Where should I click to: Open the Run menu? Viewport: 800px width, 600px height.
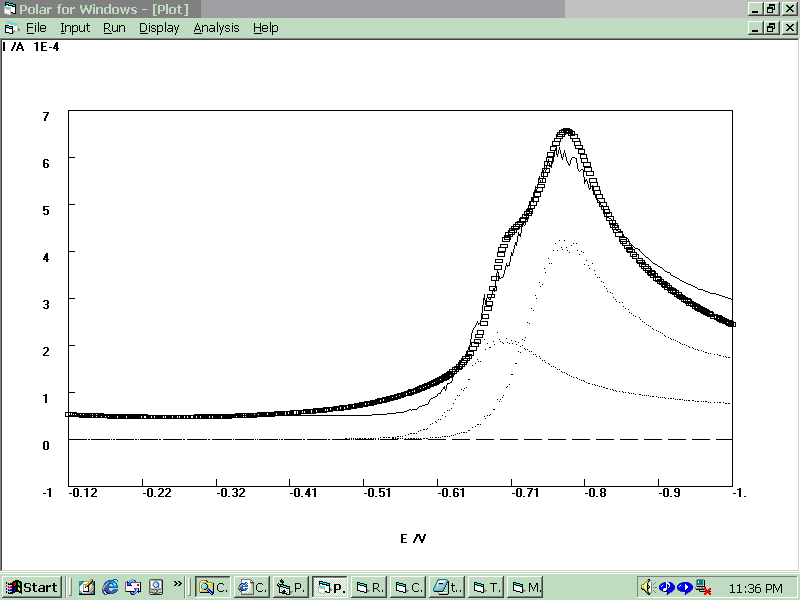[114, 28]
